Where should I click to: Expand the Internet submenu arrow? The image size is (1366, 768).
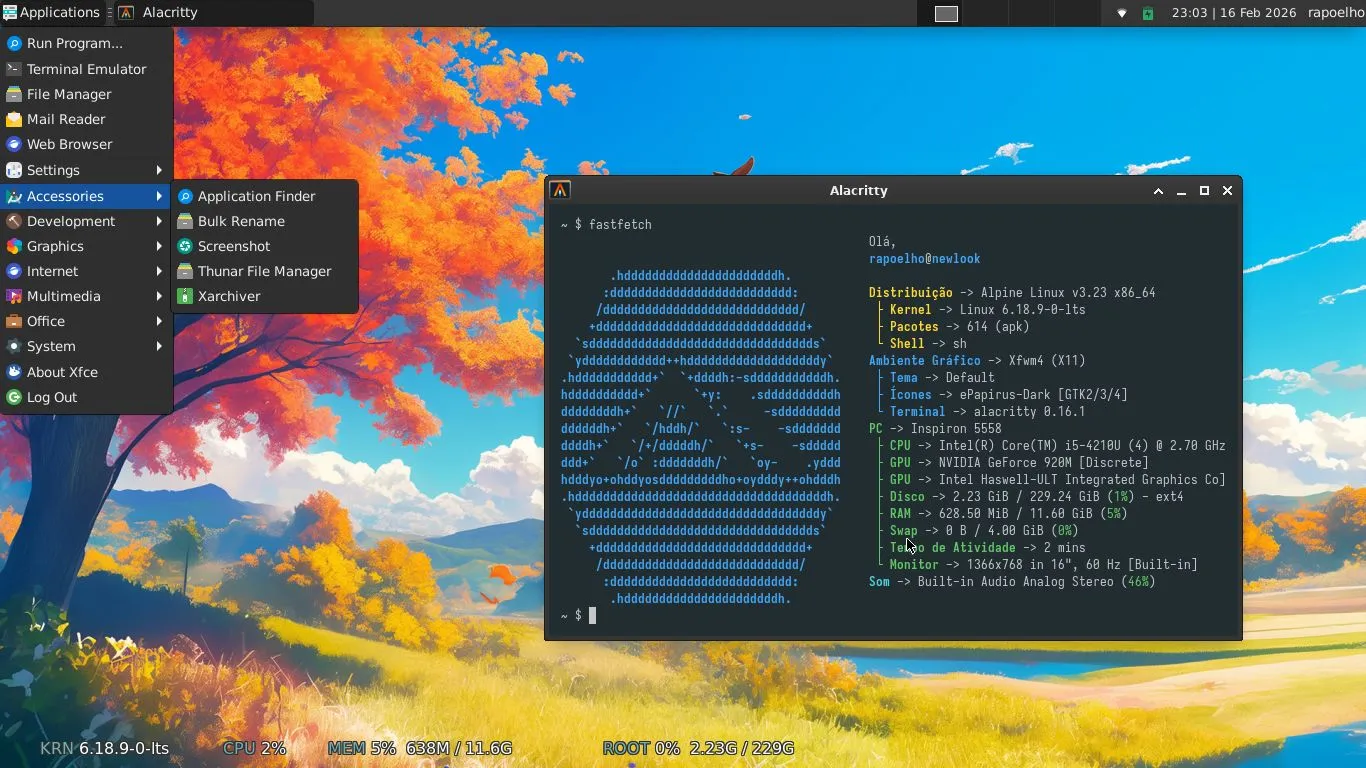[x=159, y=271]
